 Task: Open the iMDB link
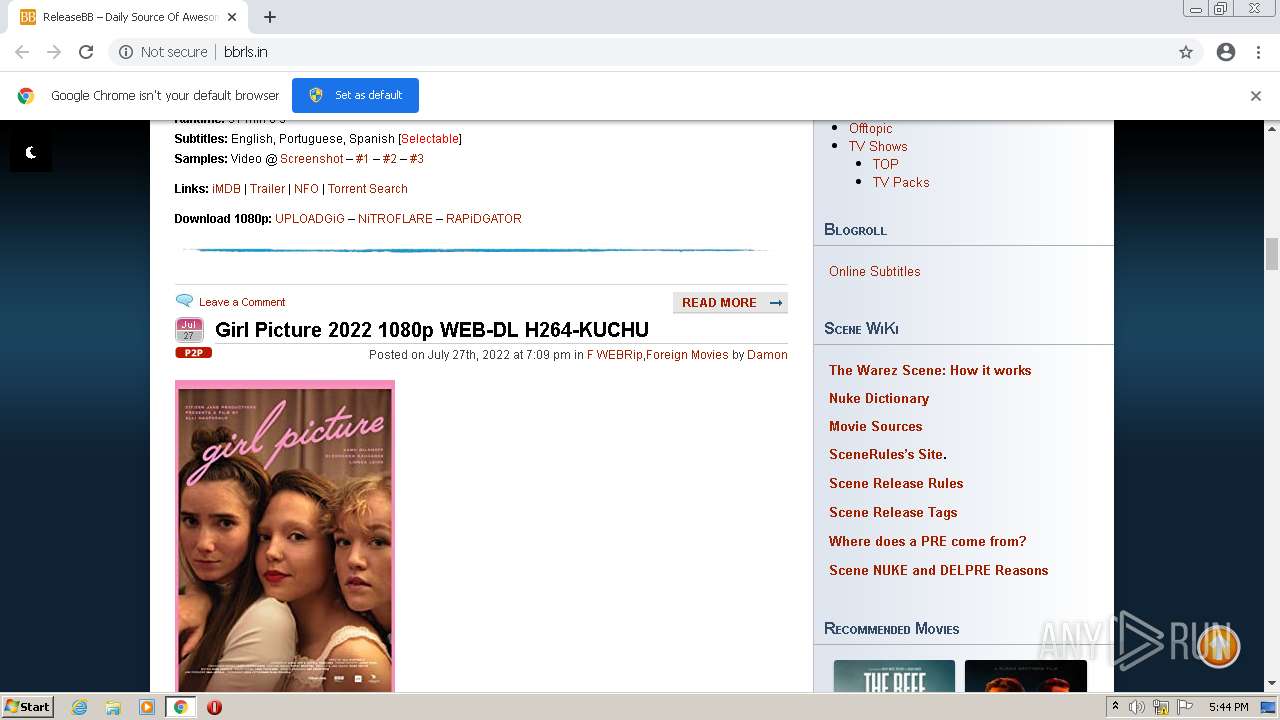click(x=226, y=189)
